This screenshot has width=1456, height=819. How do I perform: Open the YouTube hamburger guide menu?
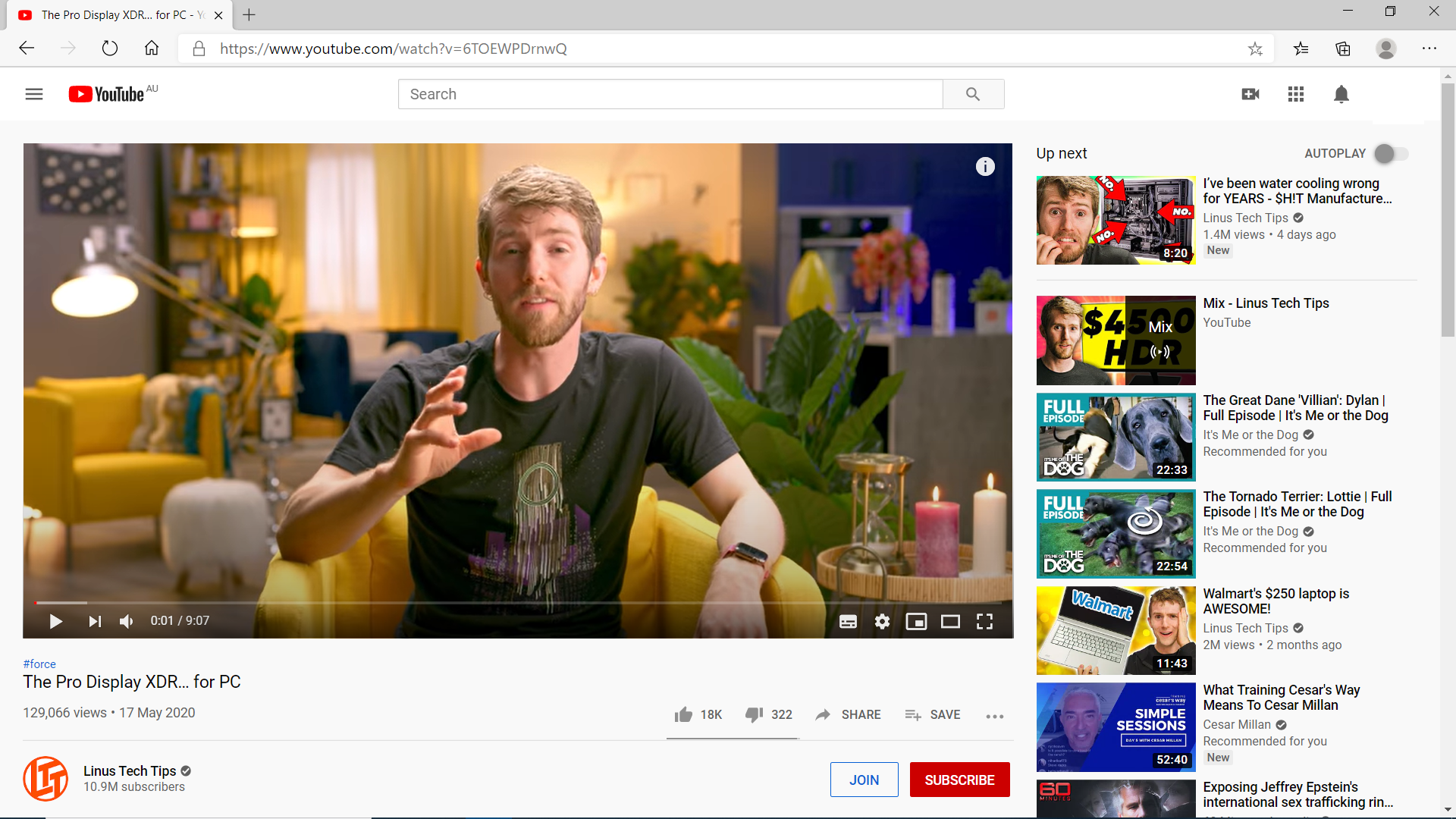click(34, 94)
